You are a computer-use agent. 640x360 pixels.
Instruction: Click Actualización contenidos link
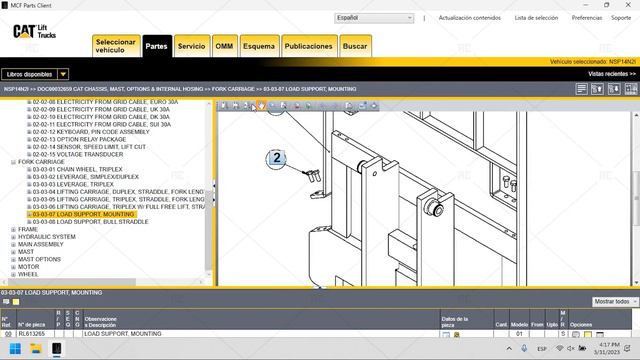coord(470,18)
